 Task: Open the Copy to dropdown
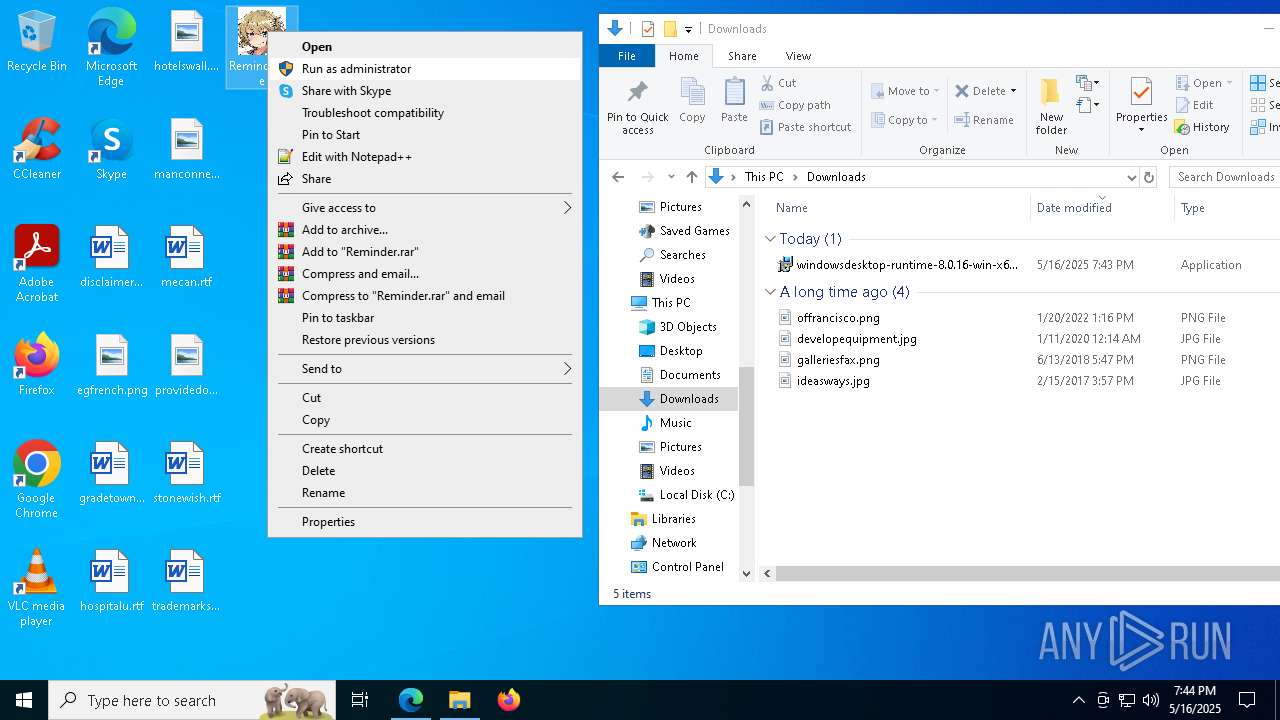click(904, 120)
